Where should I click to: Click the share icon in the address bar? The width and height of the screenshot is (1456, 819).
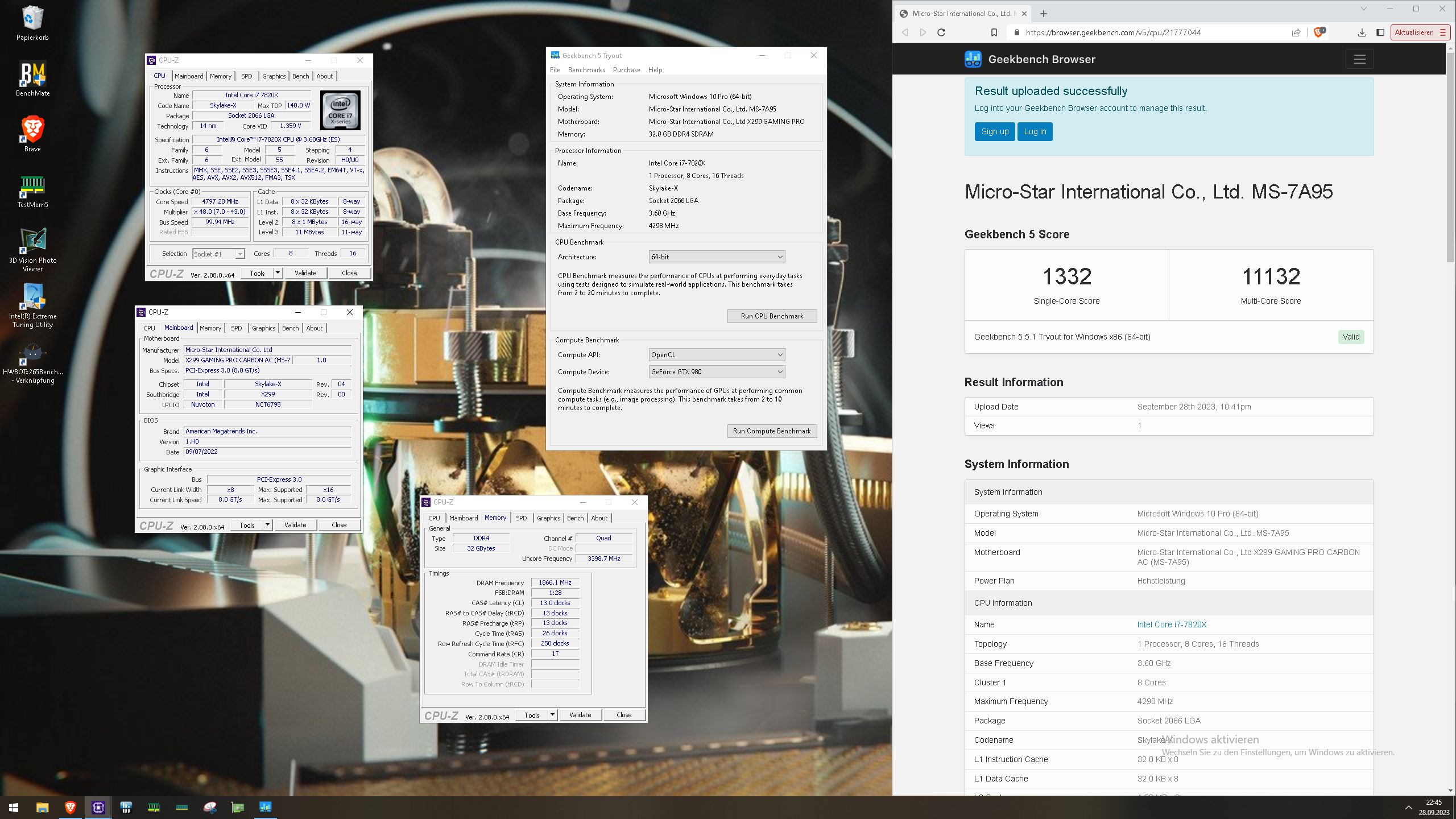[x=1296, y=32]
